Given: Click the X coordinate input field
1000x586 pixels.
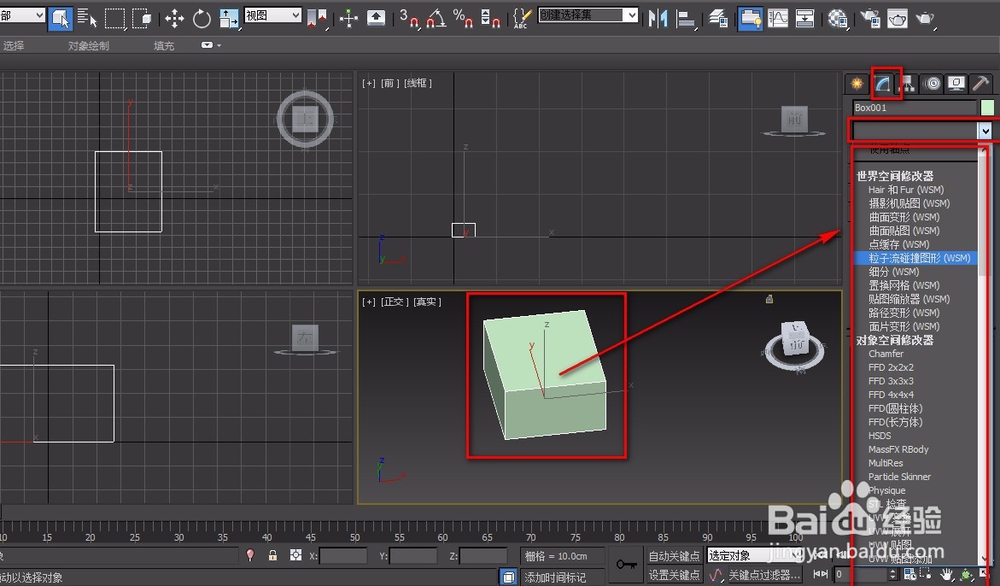Looking at the screenshot, I should click(x=342, y=556).
